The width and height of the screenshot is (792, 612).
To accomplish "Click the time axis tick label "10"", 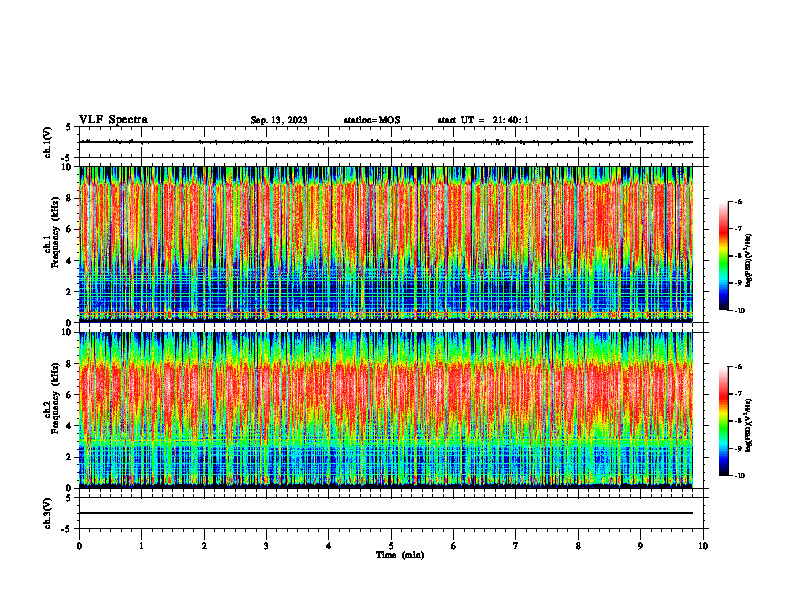I will pos(703,546).
